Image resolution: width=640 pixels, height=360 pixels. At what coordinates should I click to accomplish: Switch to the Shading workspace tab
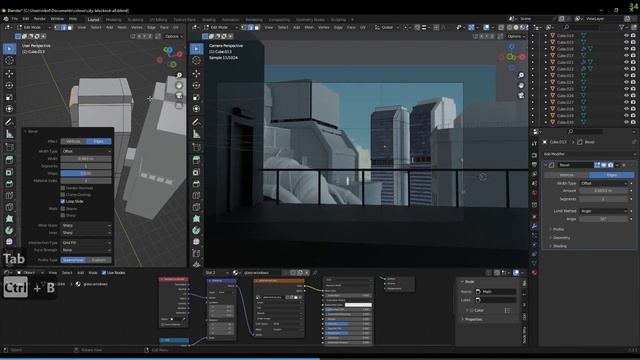209,20
